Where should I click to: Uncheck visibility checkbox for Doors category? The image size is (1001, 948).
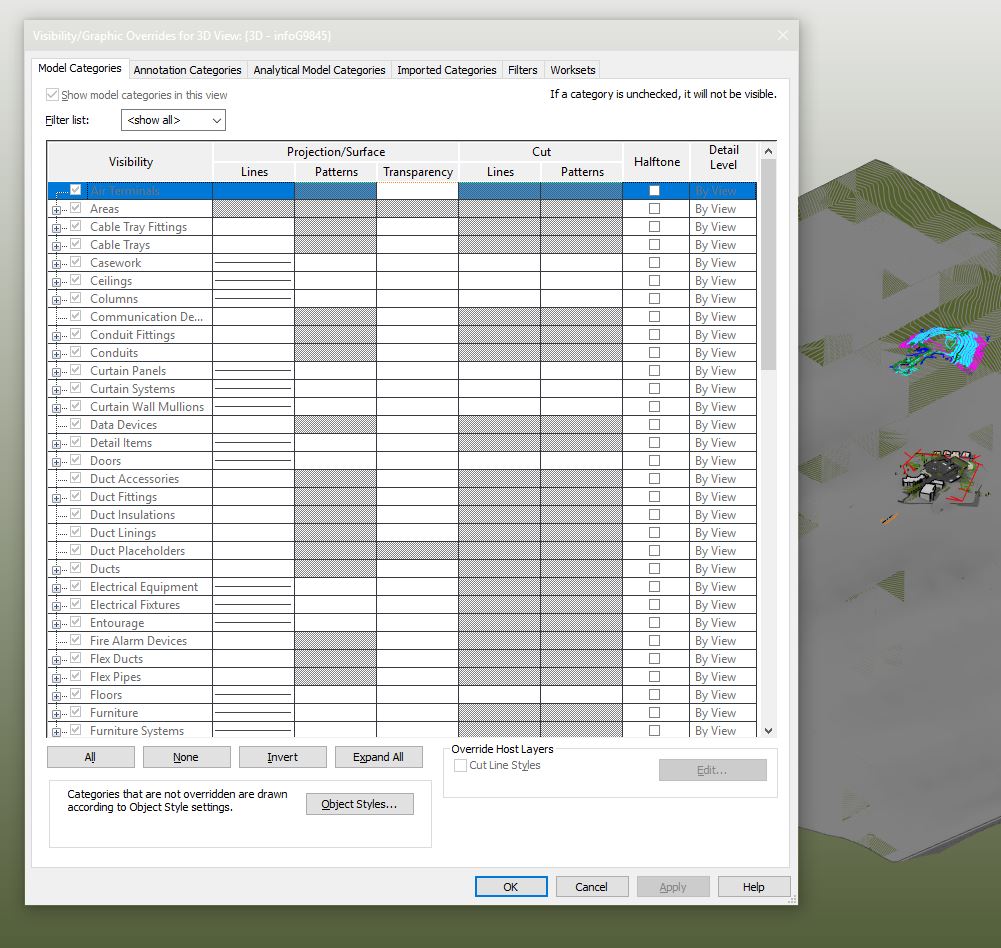coord(75,460)
